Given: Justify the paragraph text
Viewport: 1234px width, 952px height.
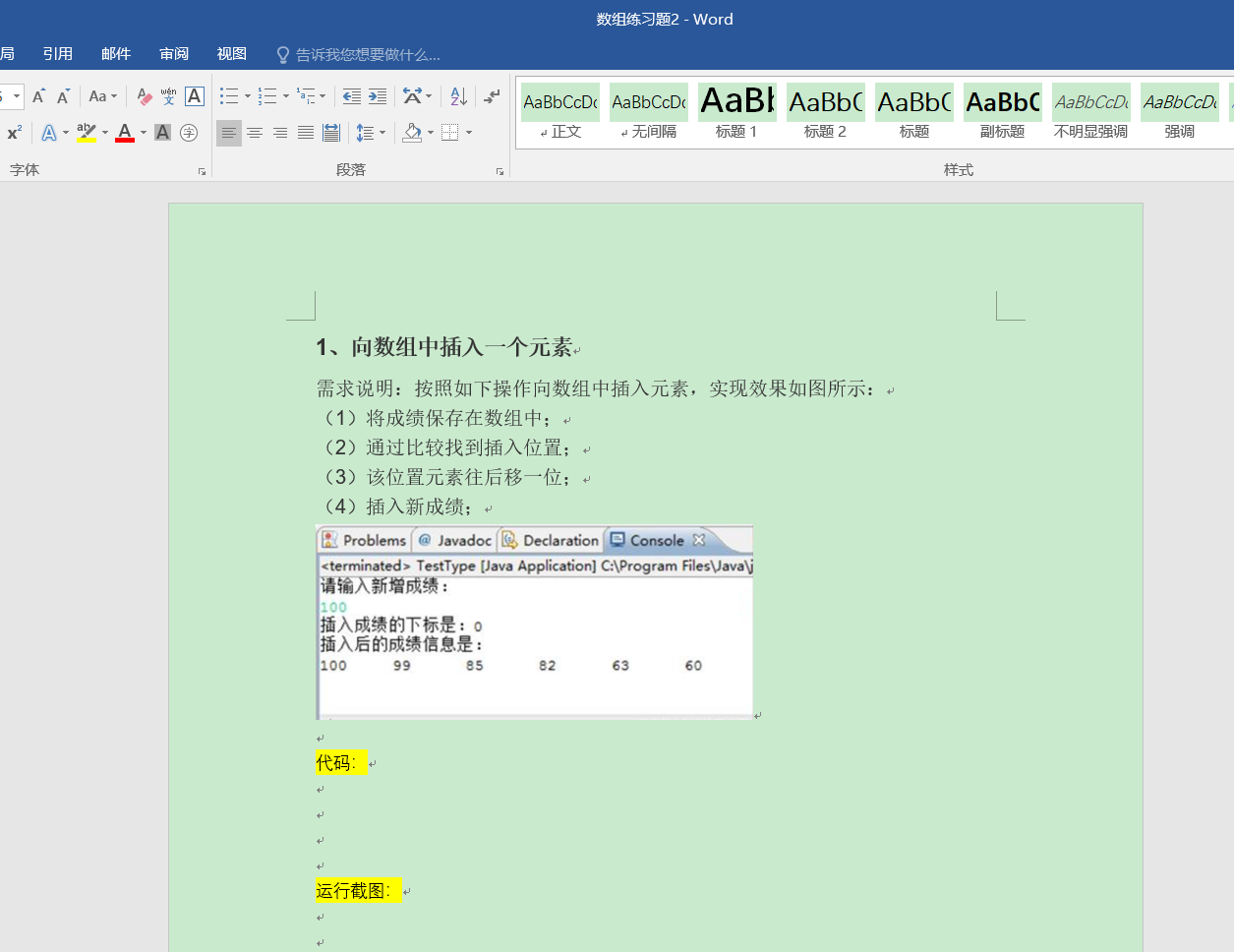Looking at the screenshot, I should 306,132.
